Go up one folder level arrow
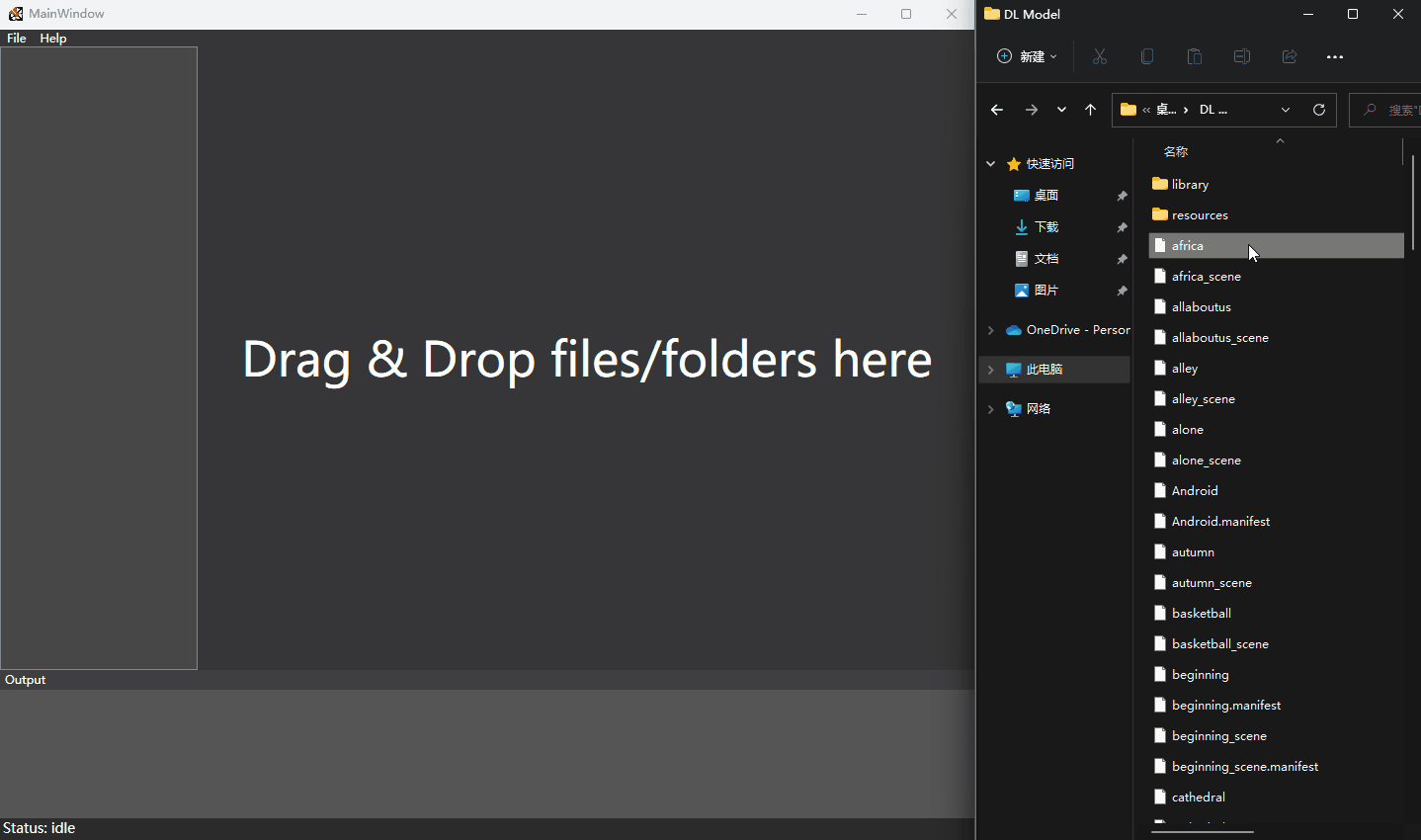The image size is (1421, 840). coord(1091,110)
